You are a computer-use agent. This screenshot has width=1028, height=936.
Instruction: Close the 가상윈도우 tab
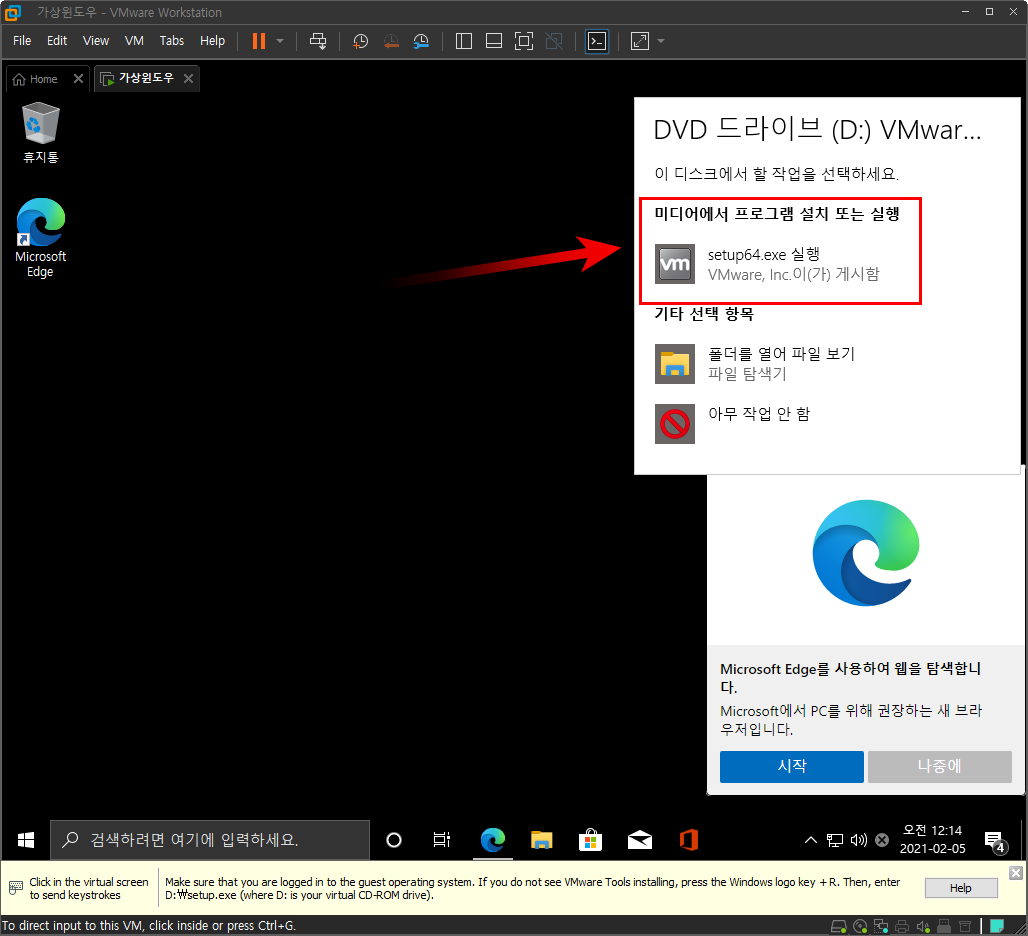188,79
